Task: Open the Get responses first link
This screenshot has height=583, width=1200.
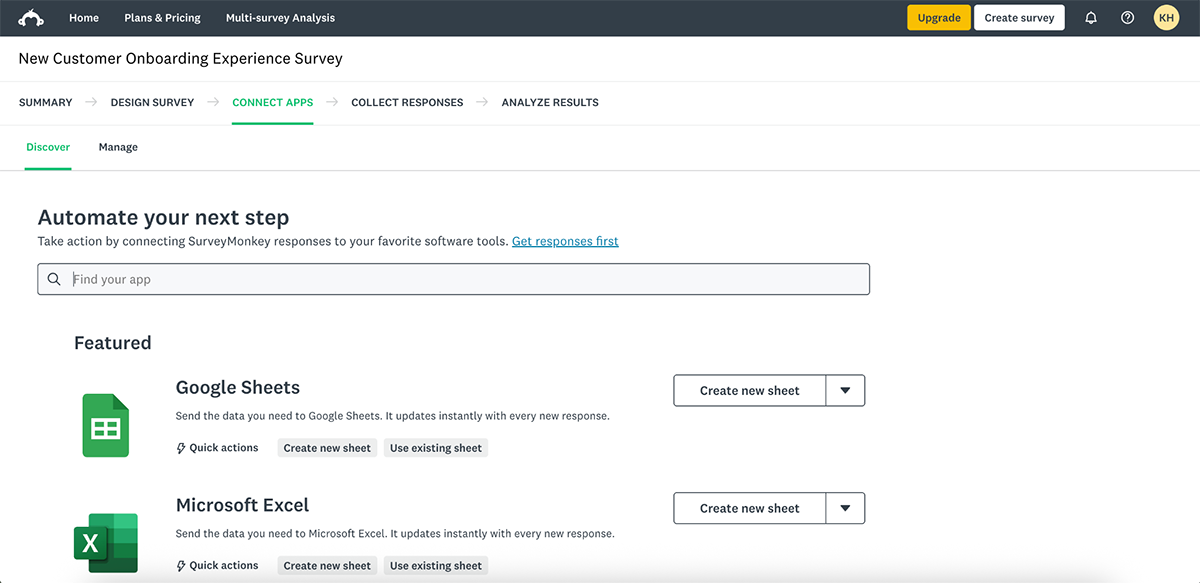Action: (565, 241)
